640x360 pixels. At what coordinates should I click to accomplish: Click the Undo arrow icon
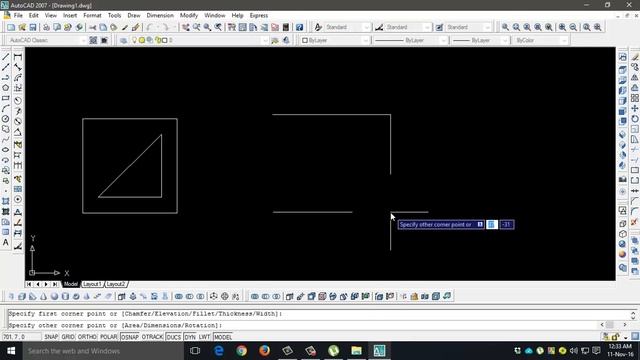(x=150, y=27)
